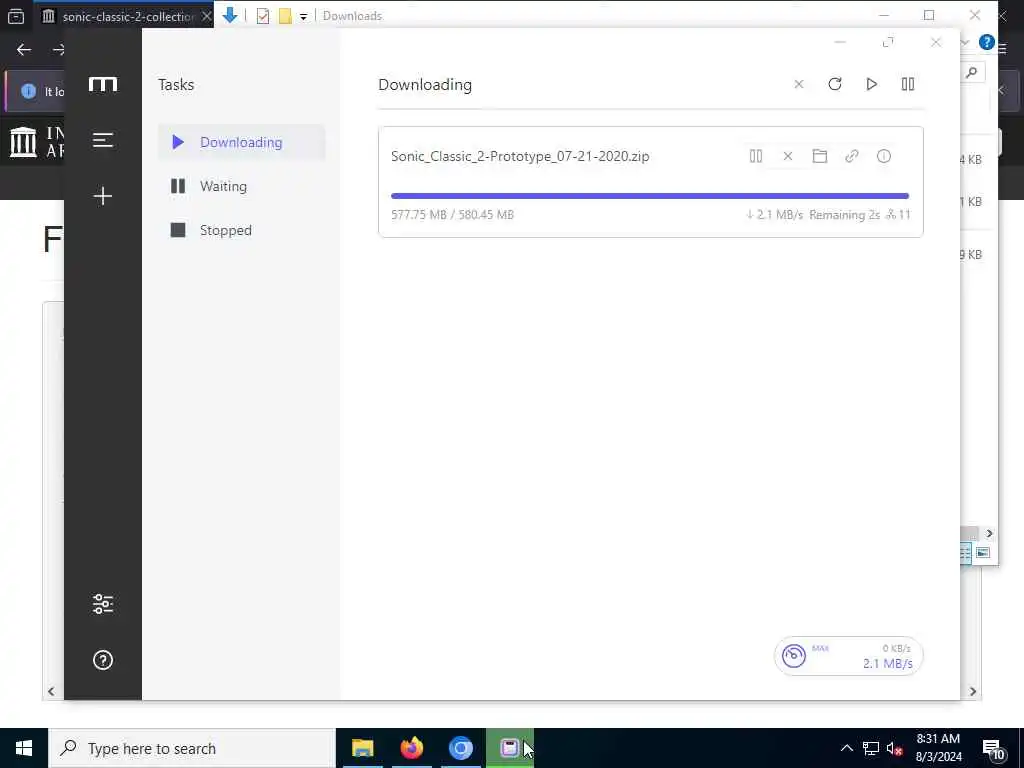The height and width of the screenshot is (768, 1024).
Task: Click the search magnifier in Explorer window
Action: (972, 72)
